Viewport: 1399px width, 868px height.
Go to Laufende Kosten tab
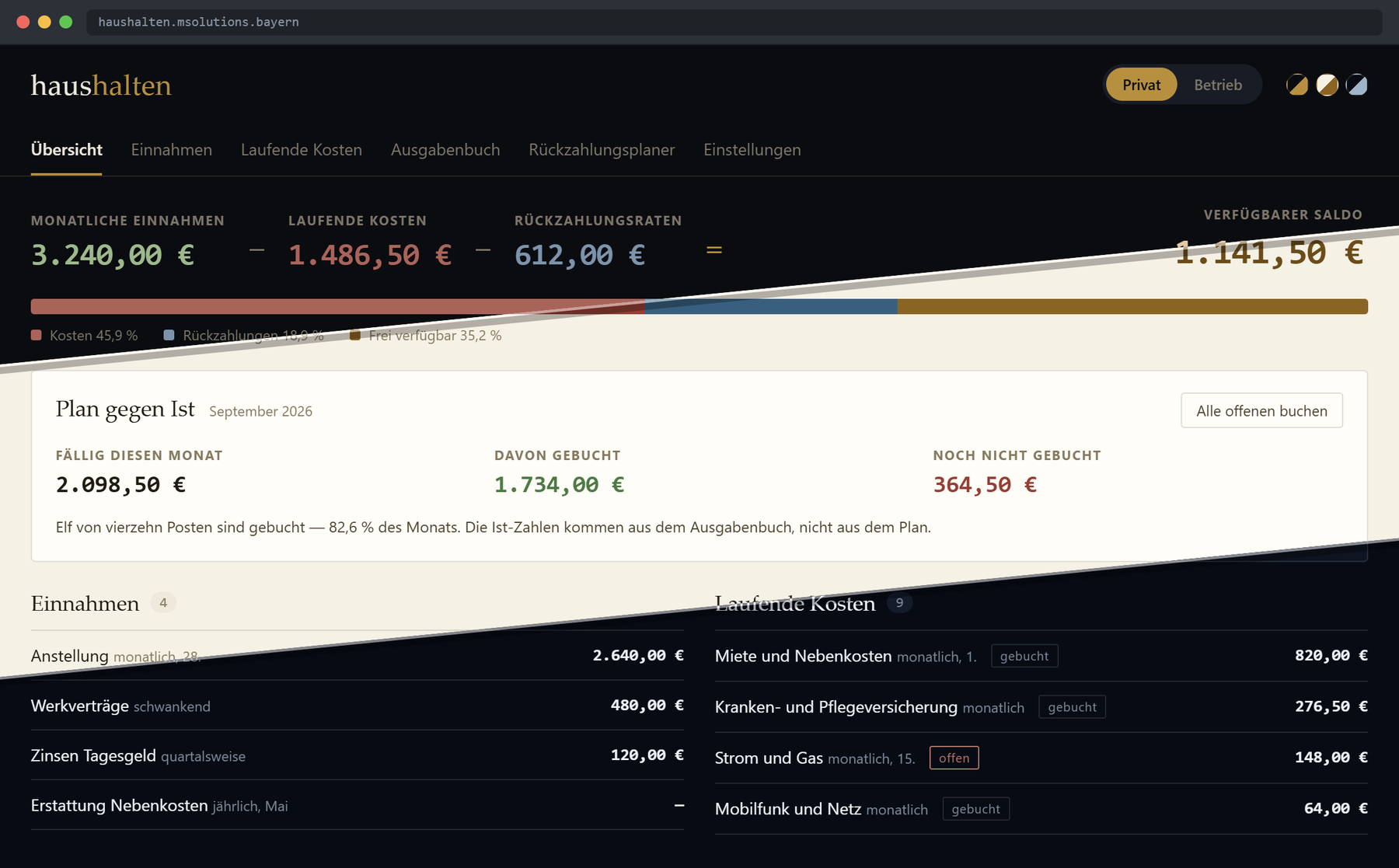pos(301,150)
